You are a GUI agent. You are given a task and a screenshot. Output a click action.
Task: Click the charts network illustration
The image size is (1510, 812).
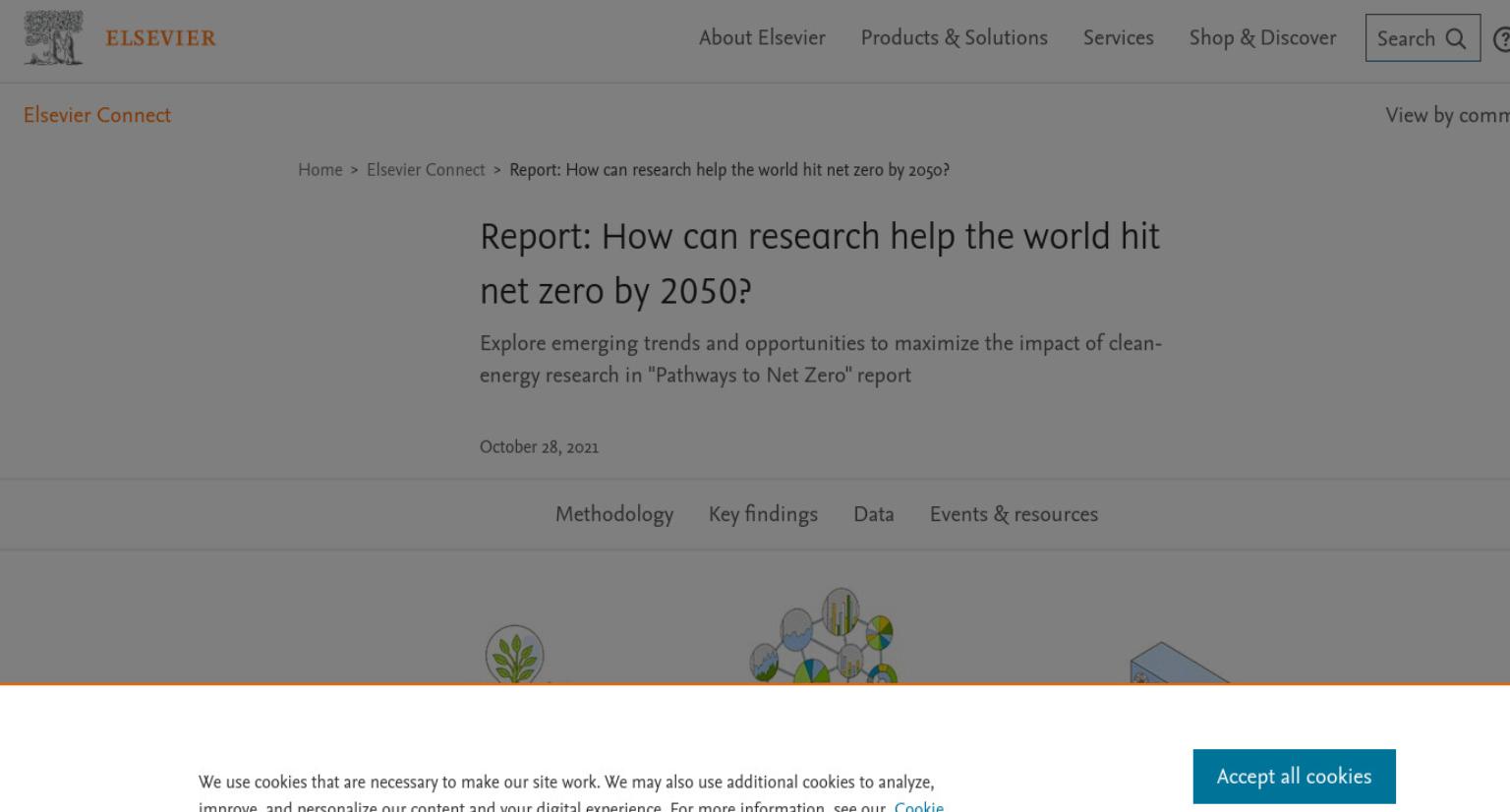824,635
